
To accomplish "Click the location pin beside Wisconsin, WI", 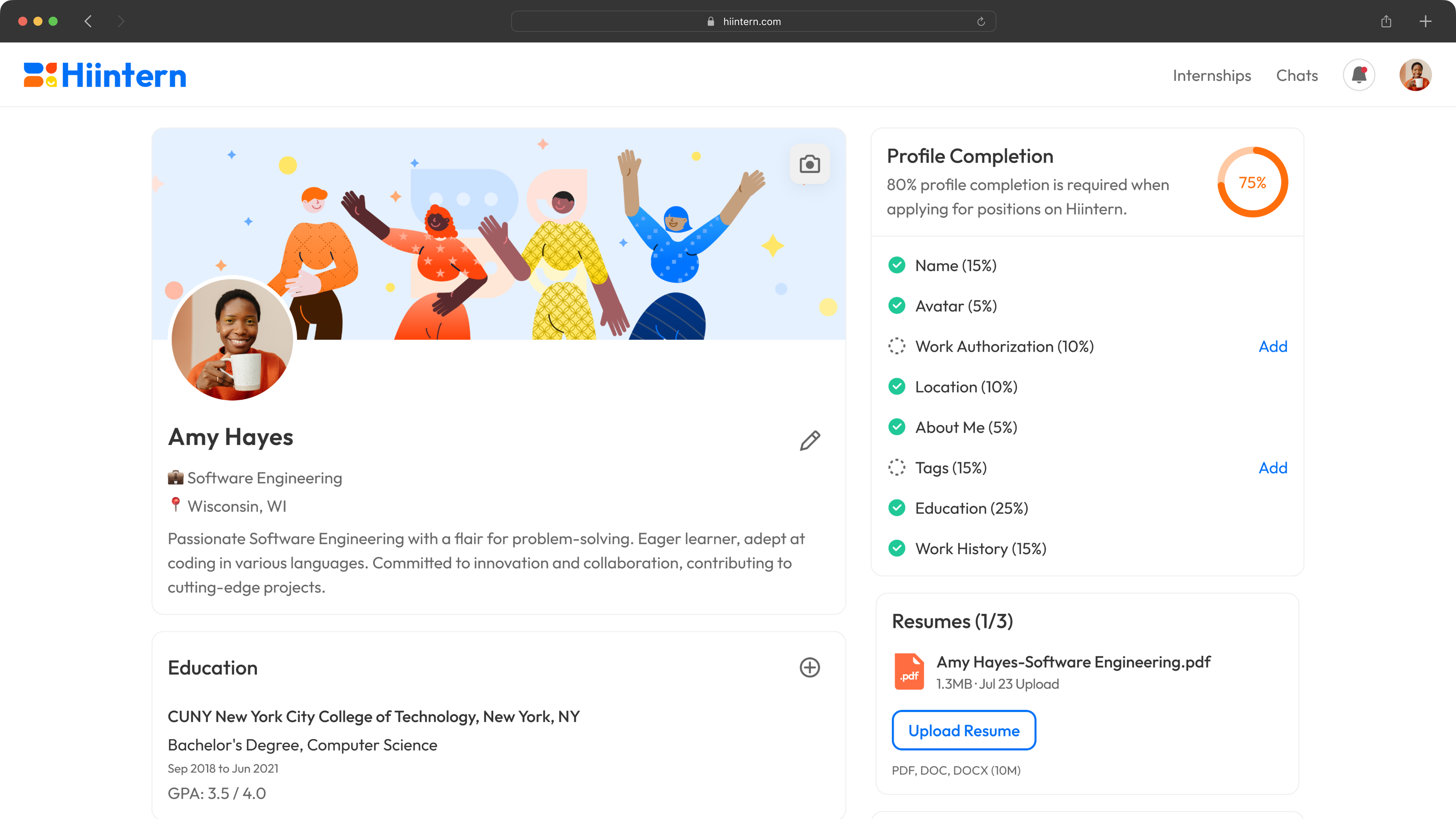I will 176,505.
